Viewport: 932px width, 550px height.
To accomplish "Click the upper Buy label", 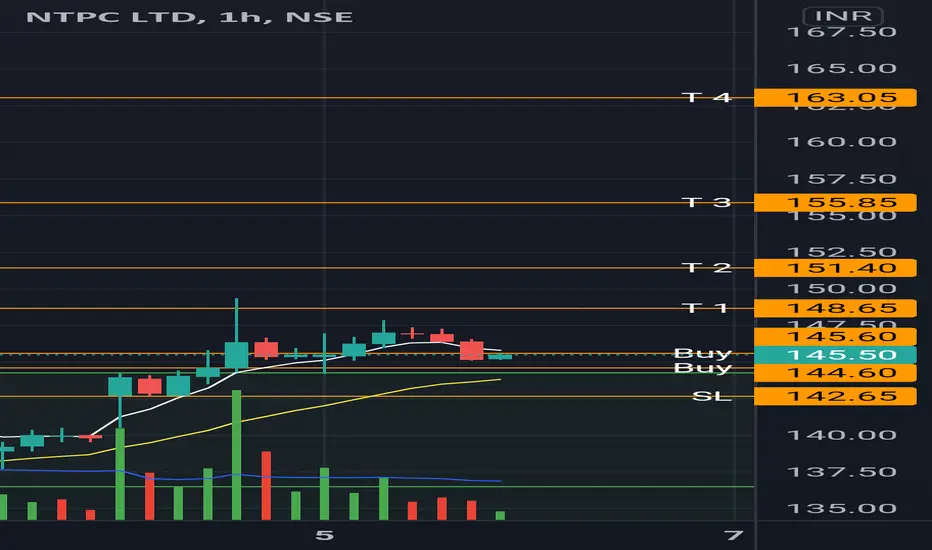I will coord(703,353).
